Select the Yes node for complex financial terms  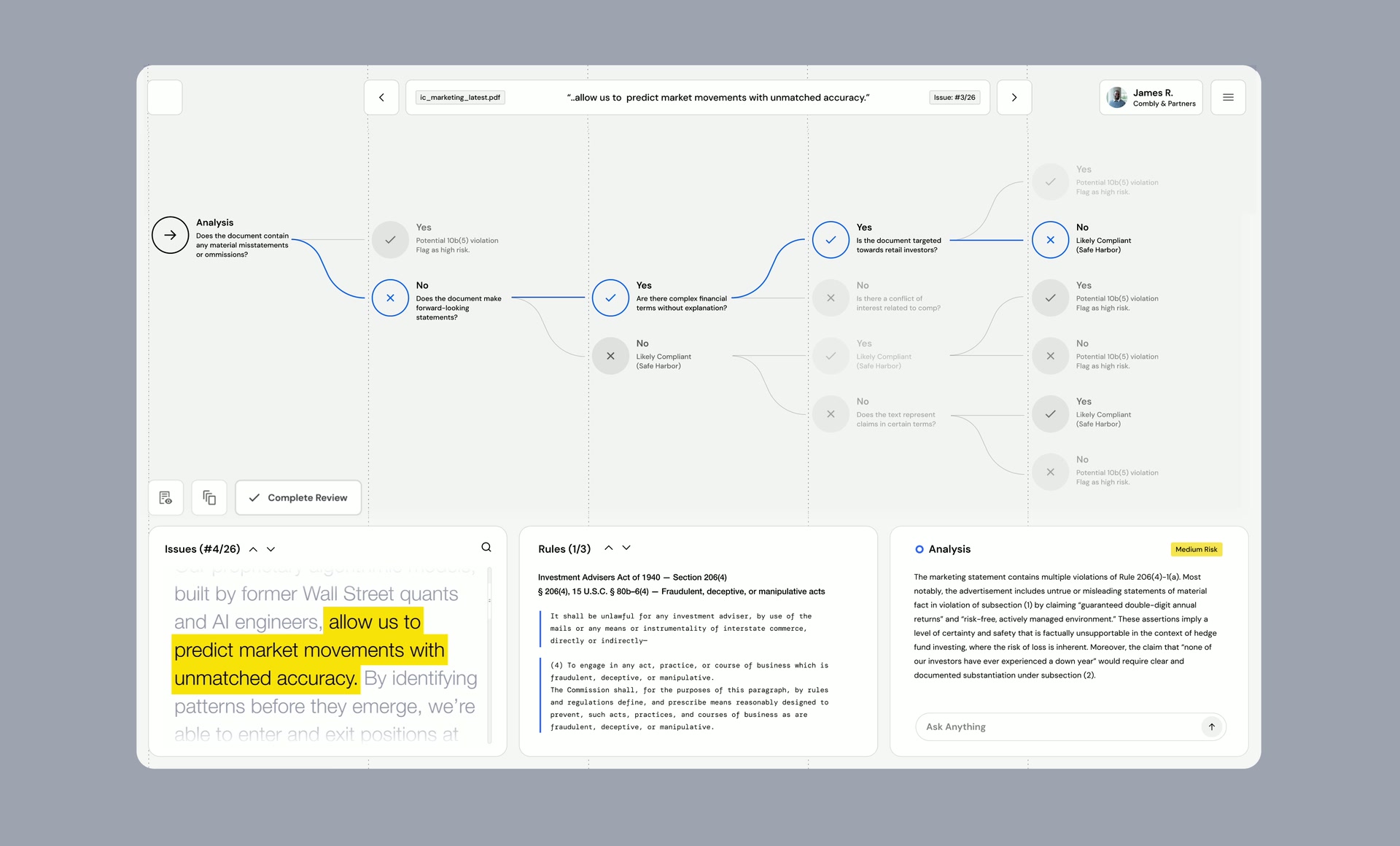pos(610,298)
